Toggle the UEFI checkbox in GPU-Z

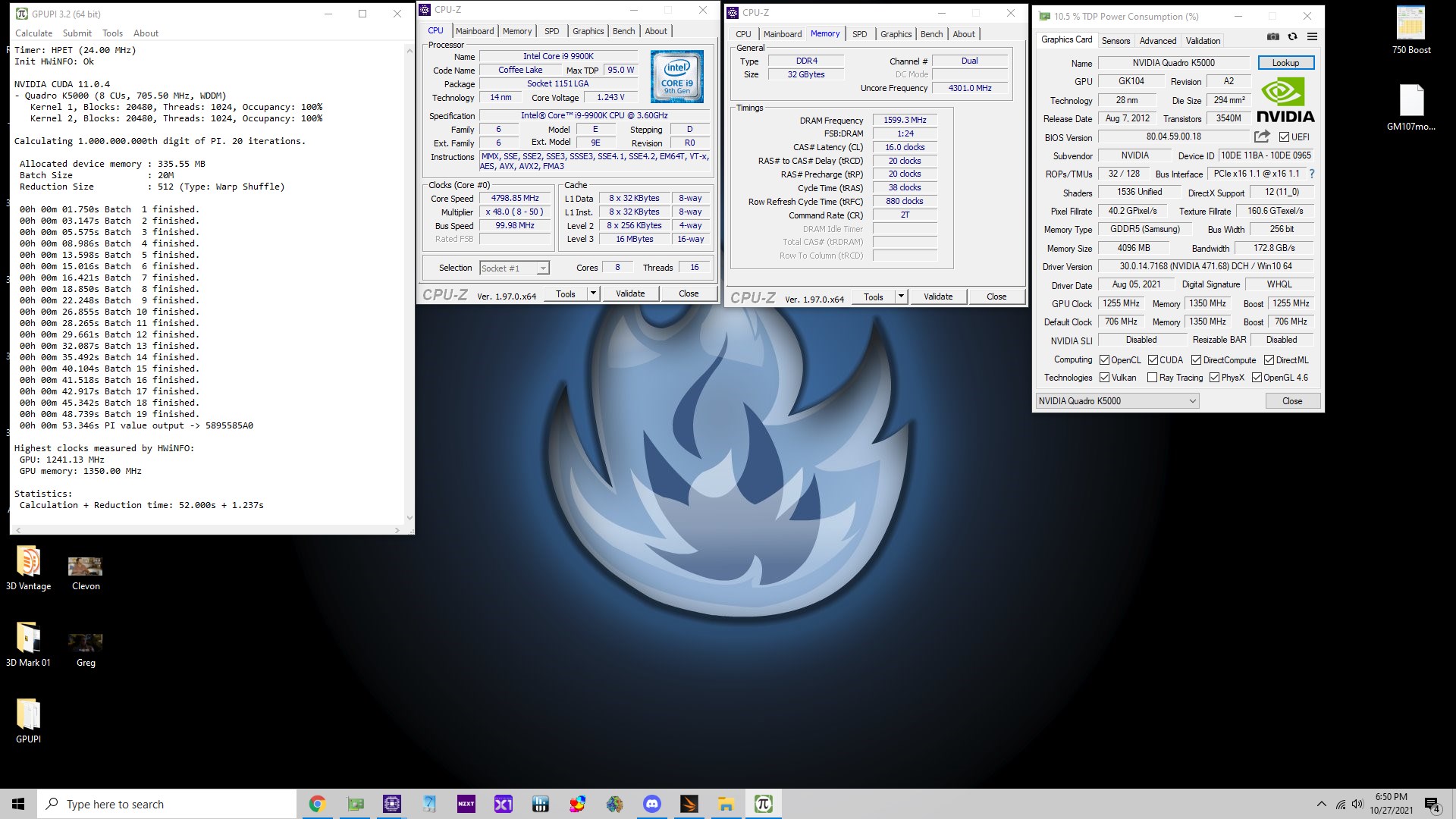1284,137
